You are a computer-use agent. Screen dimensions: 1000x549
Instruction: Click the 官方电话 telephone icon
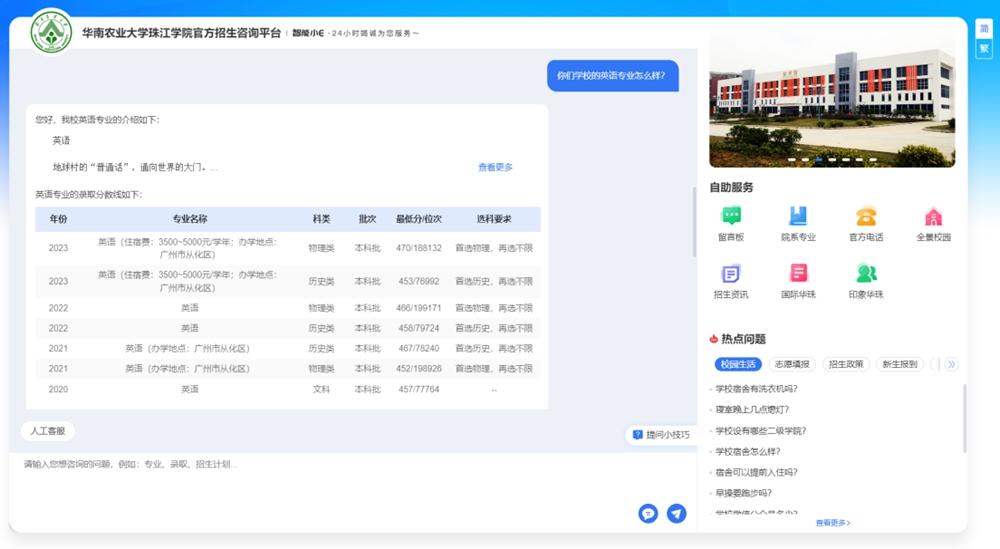click(866, 217)
